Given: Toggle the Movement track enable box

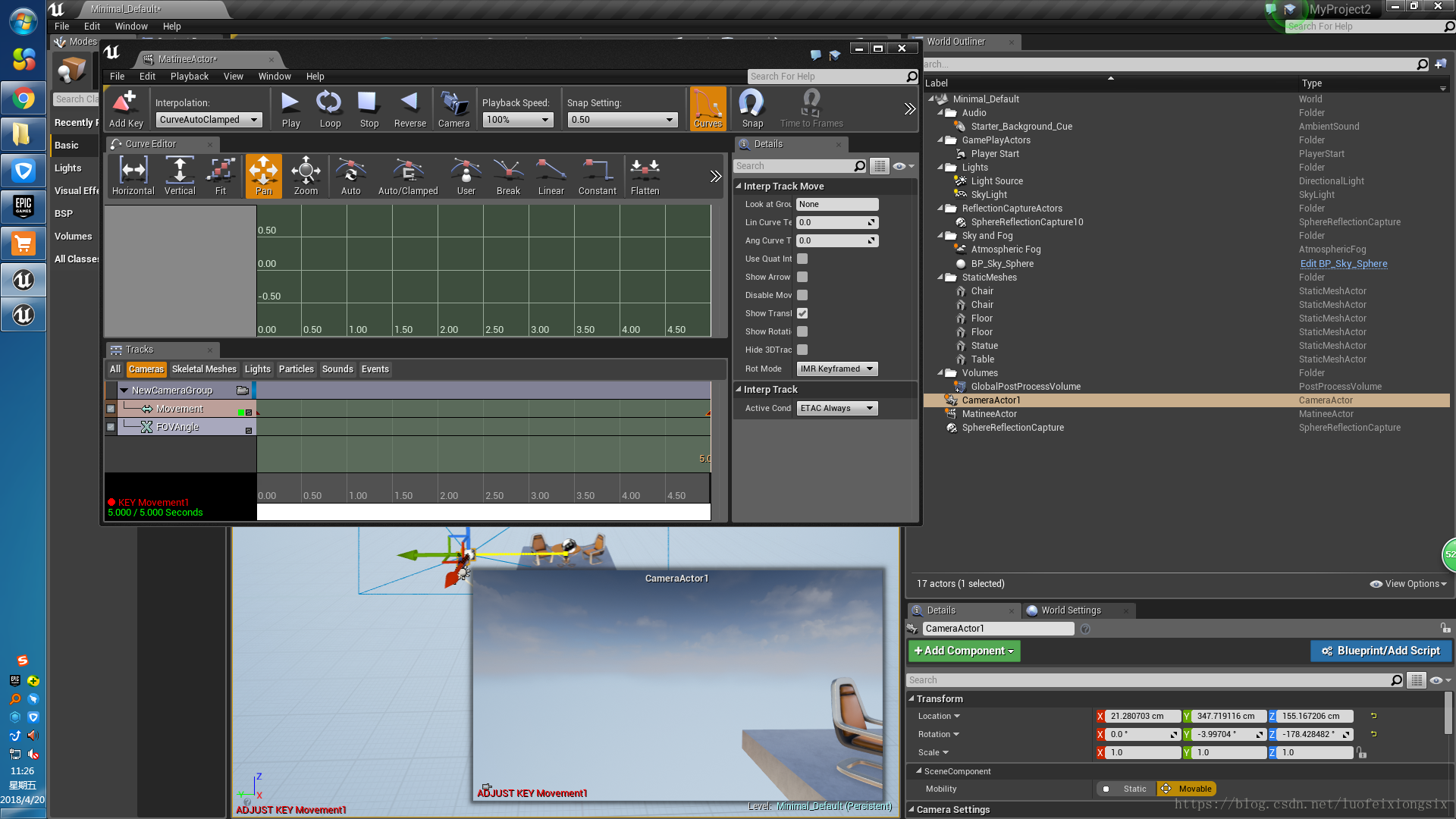Looking at the screenshot, I should click(111, 409).
